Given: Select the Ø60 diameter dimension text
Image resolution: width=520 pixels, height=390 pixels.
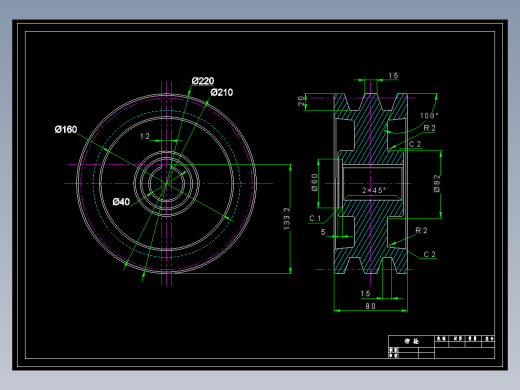Looking at the screenshot, I should (314, 182).
